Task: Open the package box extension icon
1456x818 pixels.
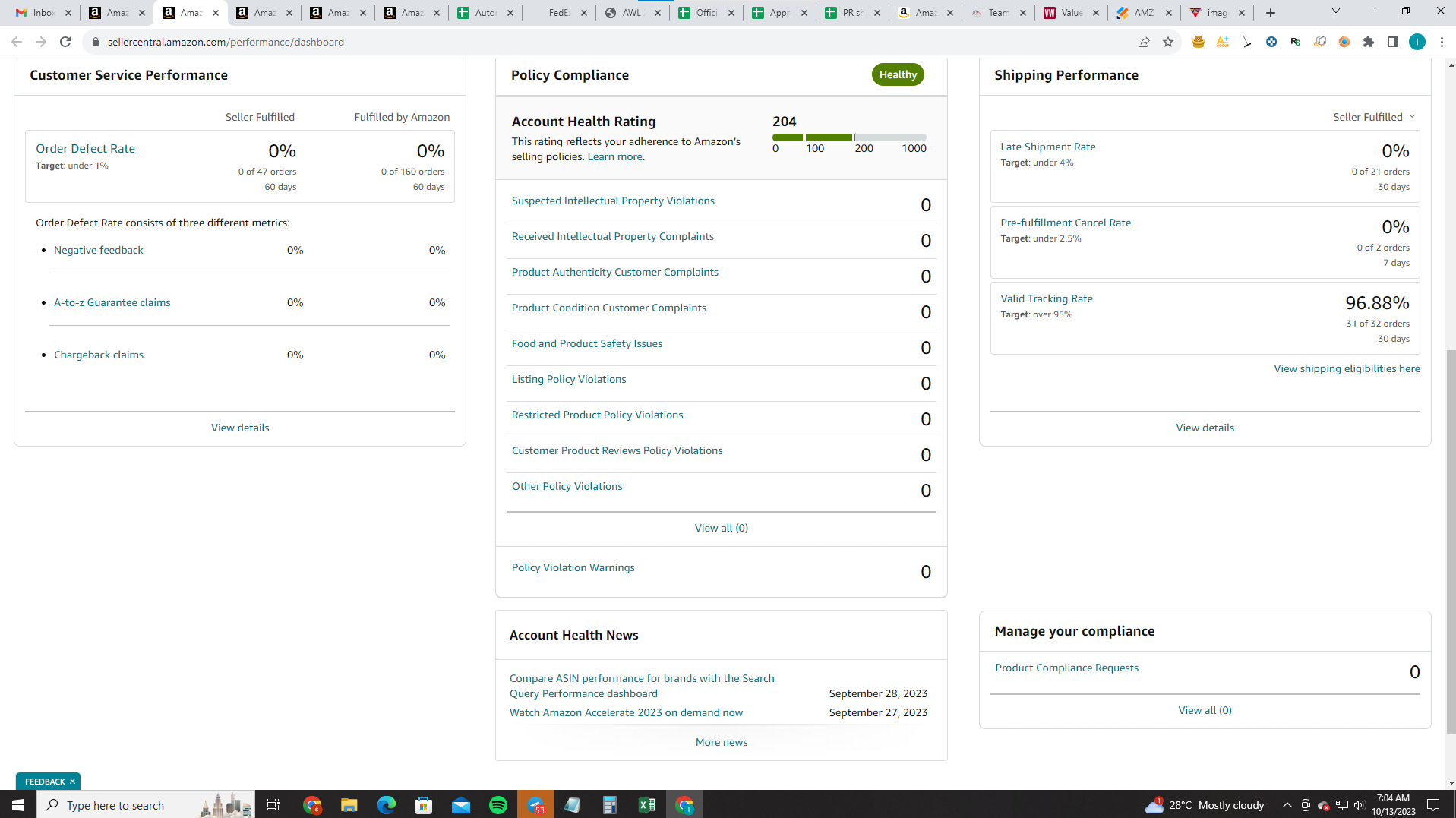Action: pyautogui.click(x=1320, y=42)
